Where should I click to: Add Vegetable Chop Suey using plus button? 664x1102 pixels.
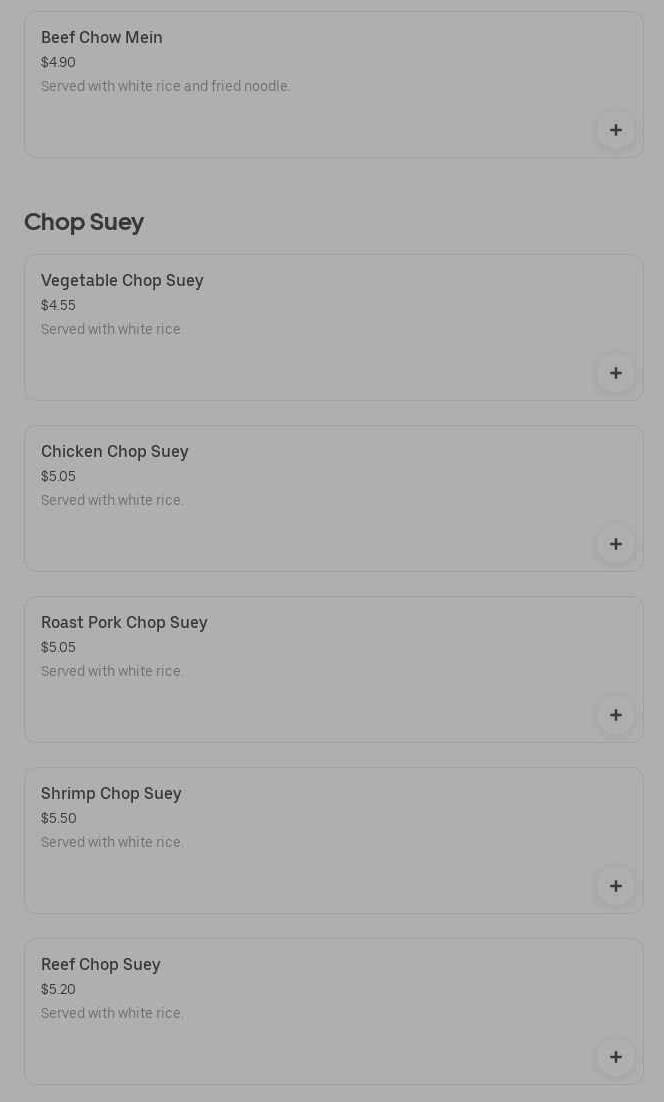pos(615,373)
